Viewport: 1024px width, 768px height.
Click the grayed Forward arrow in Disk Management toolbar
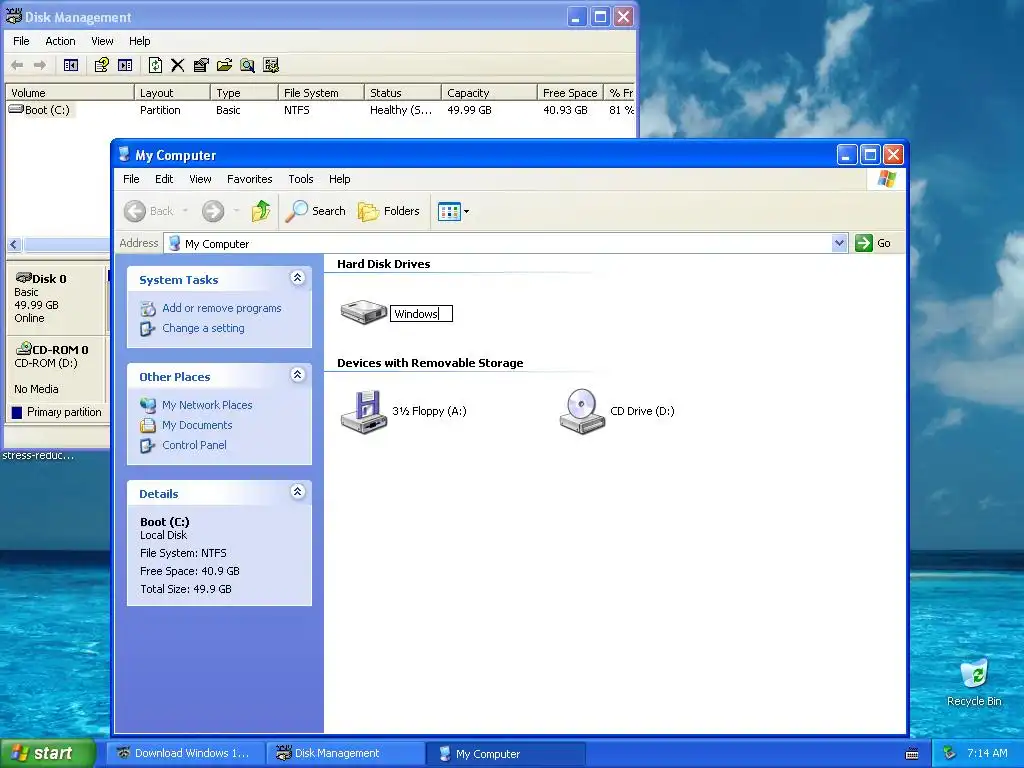pos(40,65)
